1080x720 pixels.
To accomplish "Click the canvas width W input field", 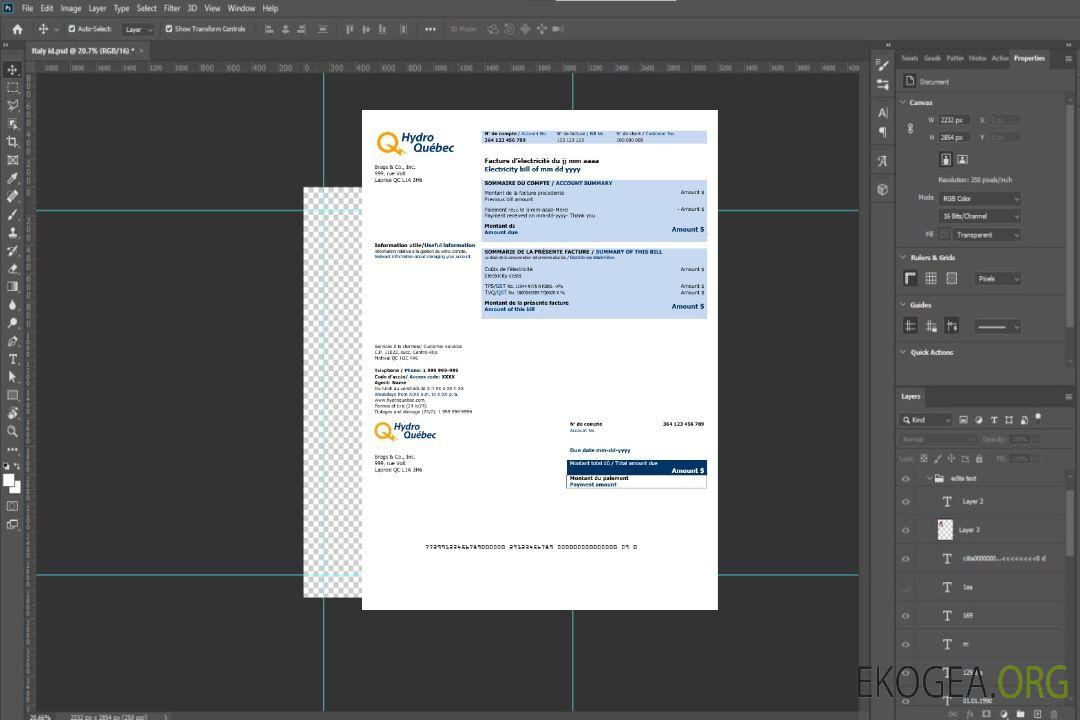I will tap(955, 120).
